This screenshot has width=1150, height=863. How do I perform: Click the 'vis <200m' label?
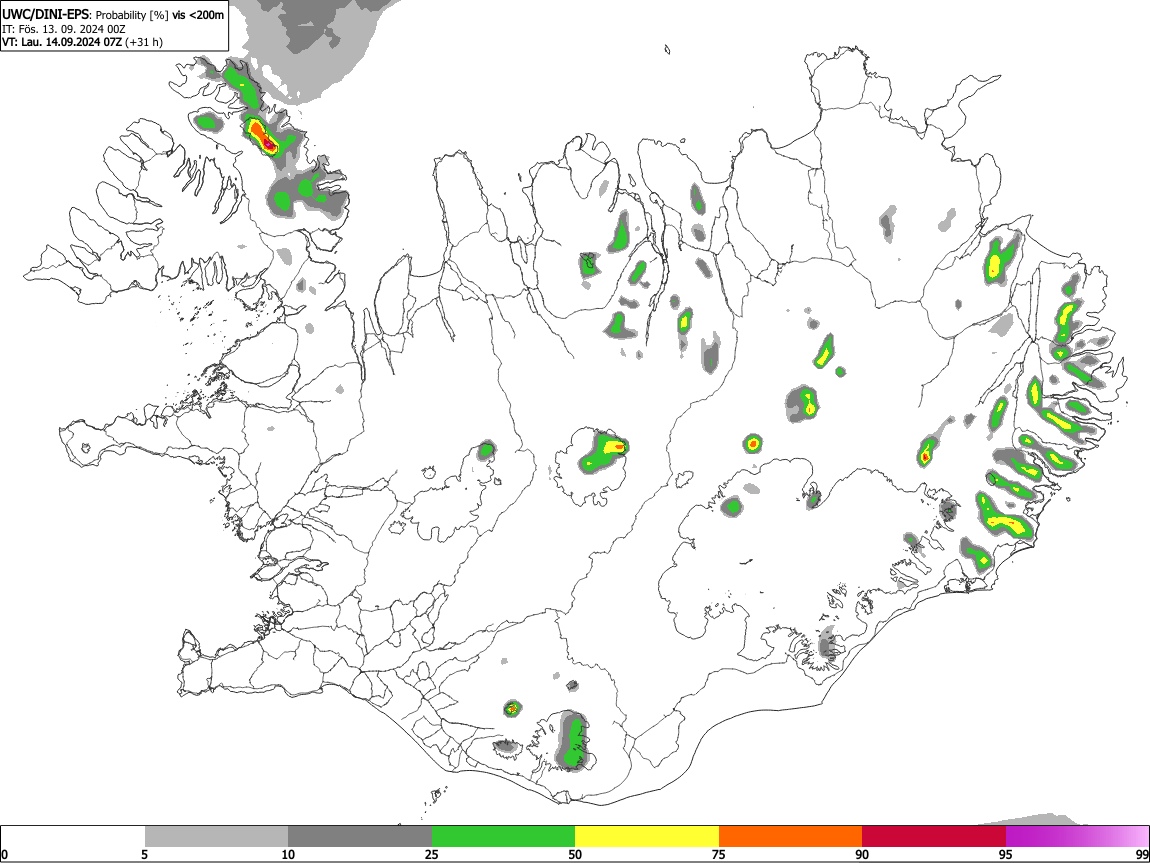[198, 15]
